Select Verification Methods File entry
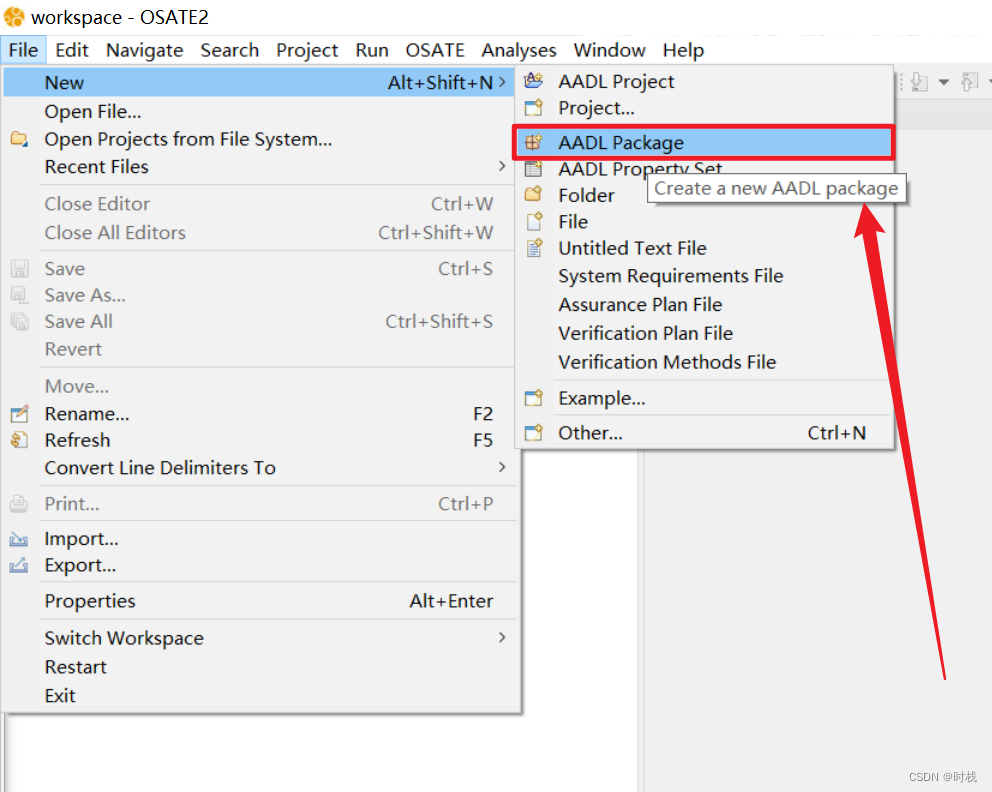Screen dimensions: 992x792 [704, 362]
